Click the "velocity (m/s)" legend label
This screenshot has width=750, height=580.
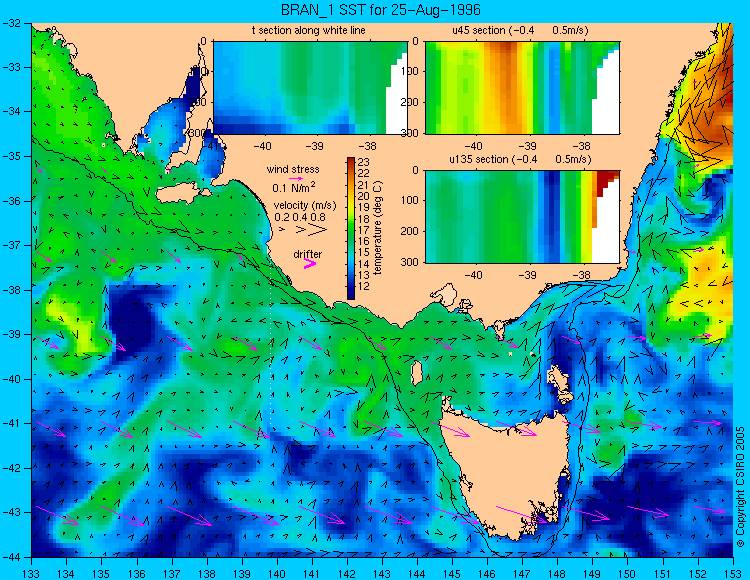pos(305,205)
